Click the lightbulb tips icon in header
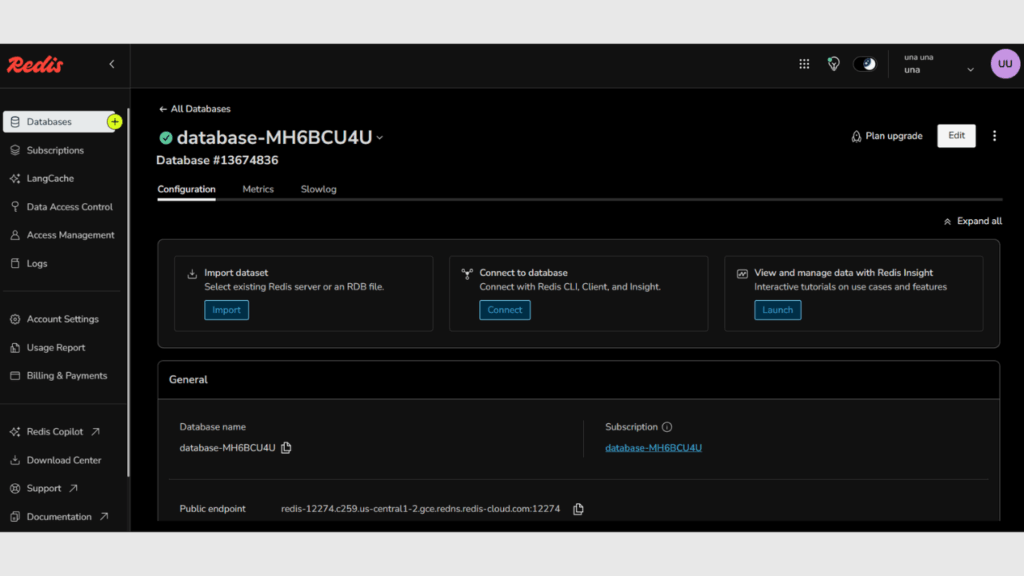Image resolution: width=1024 pixels, height=576 pixels. coord(833,64)
